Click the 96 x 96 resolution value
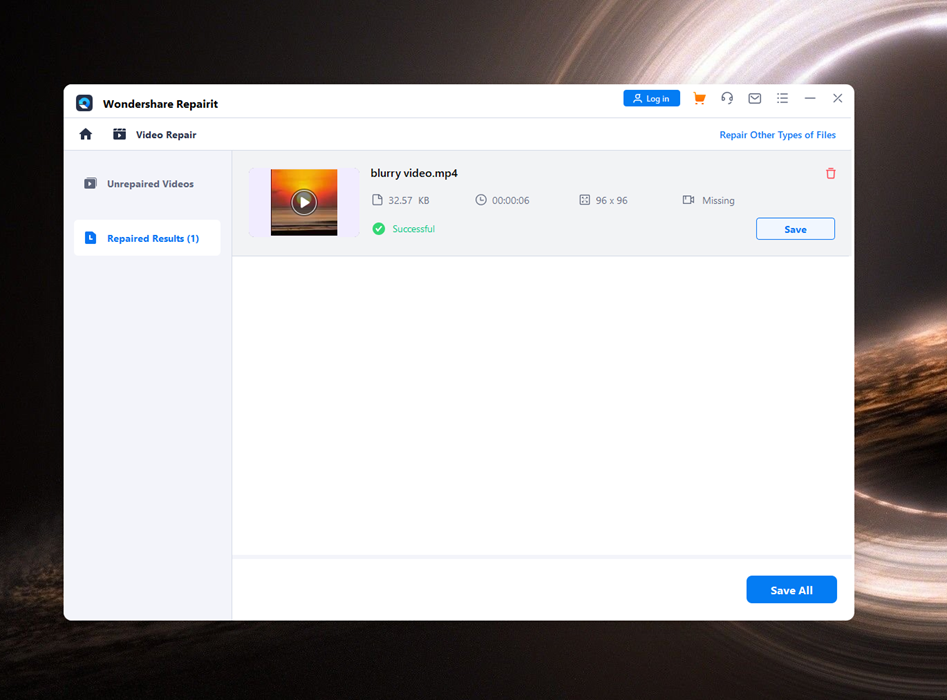 612,201
